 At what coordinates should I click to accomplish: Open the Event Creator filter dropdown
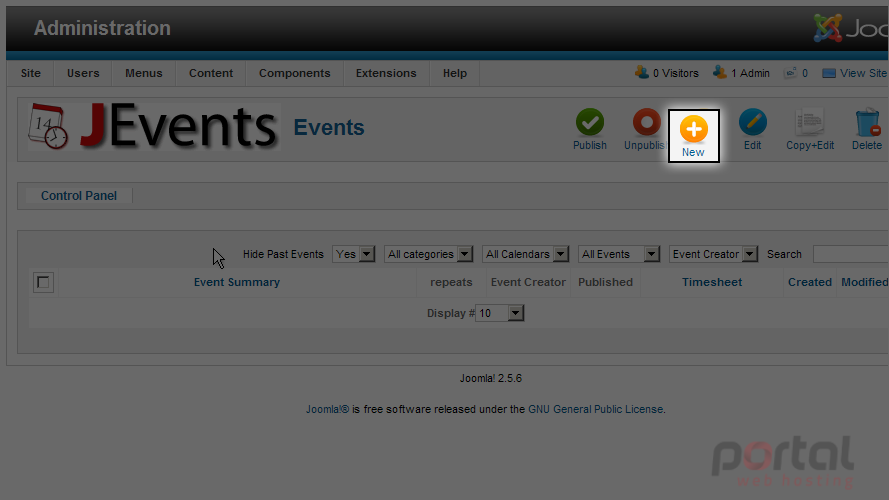click(713, 254)
